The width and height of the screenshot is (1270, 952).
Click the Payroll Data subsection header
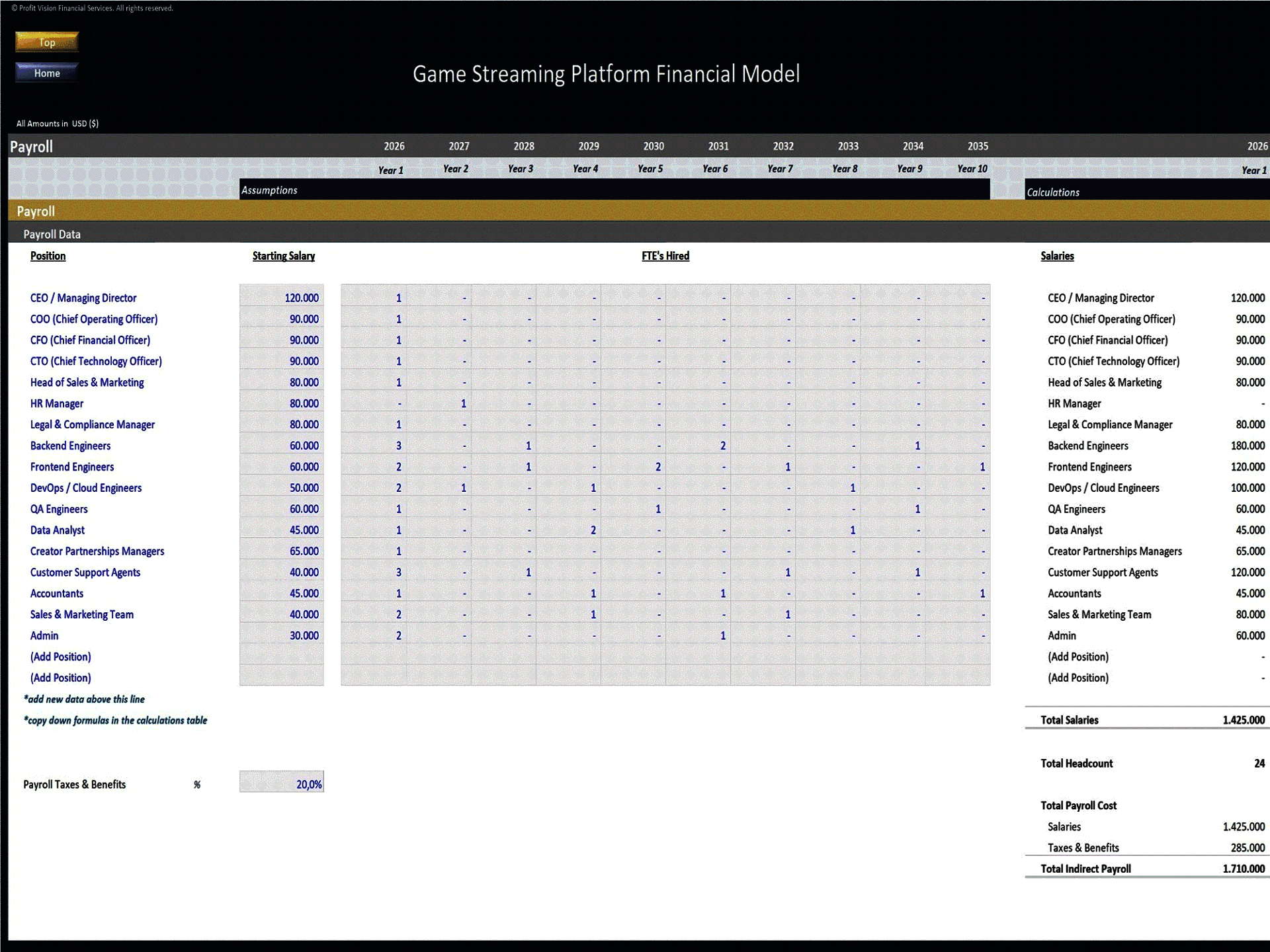click(x=52, y=234)
